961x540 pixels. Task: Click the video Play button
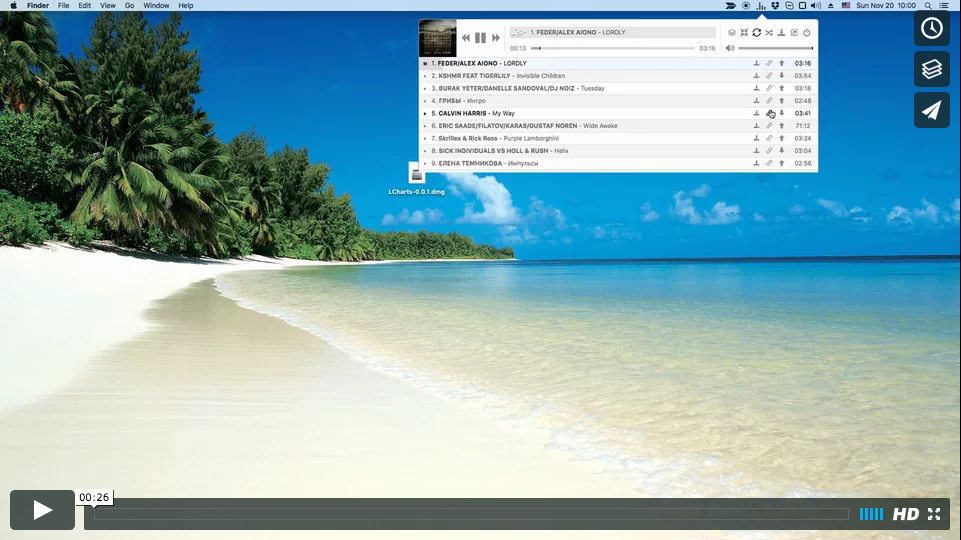[x=42, y=510]
